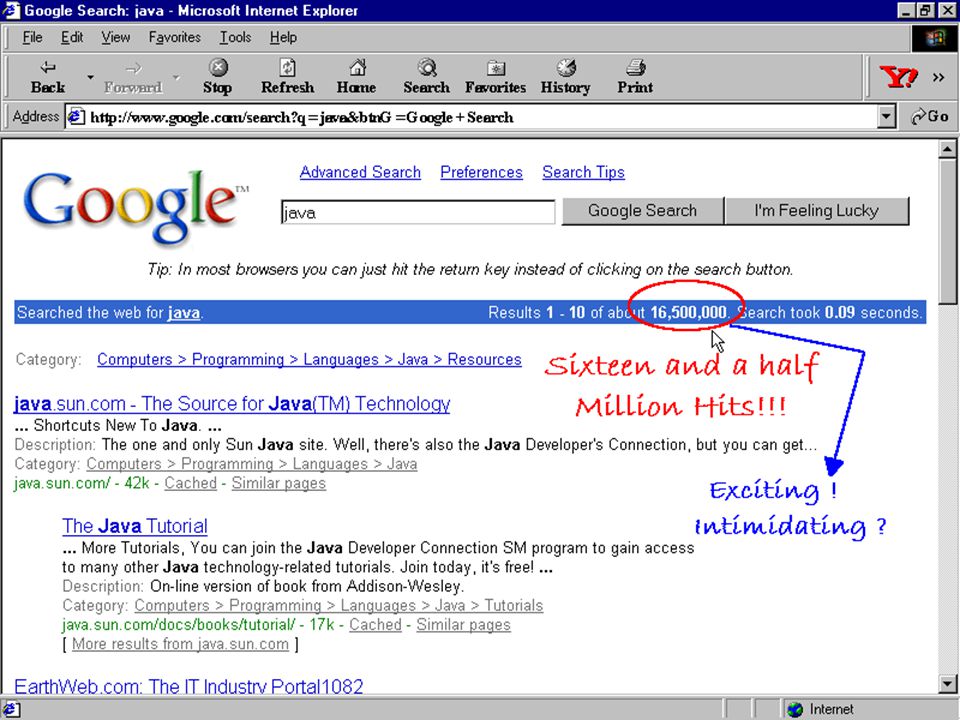Open the Edit menu
The width and height of the screenshot is (960, 720).
tap(72, 37)
